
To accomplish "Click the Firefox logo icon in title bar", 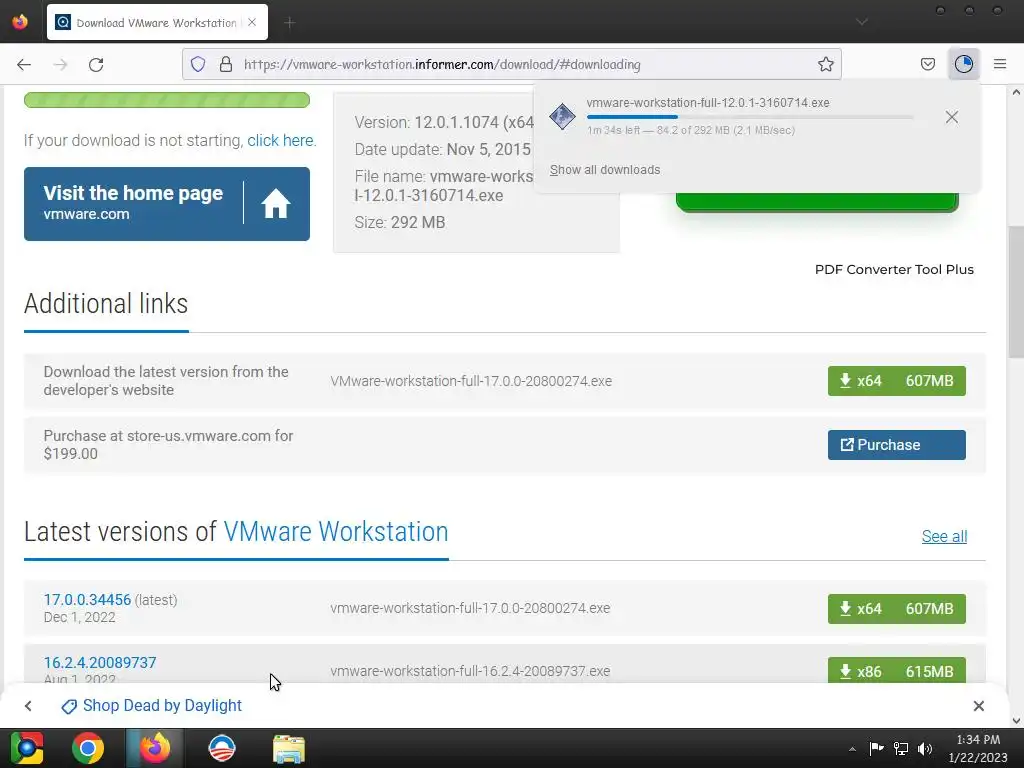I will coord(20,22).
